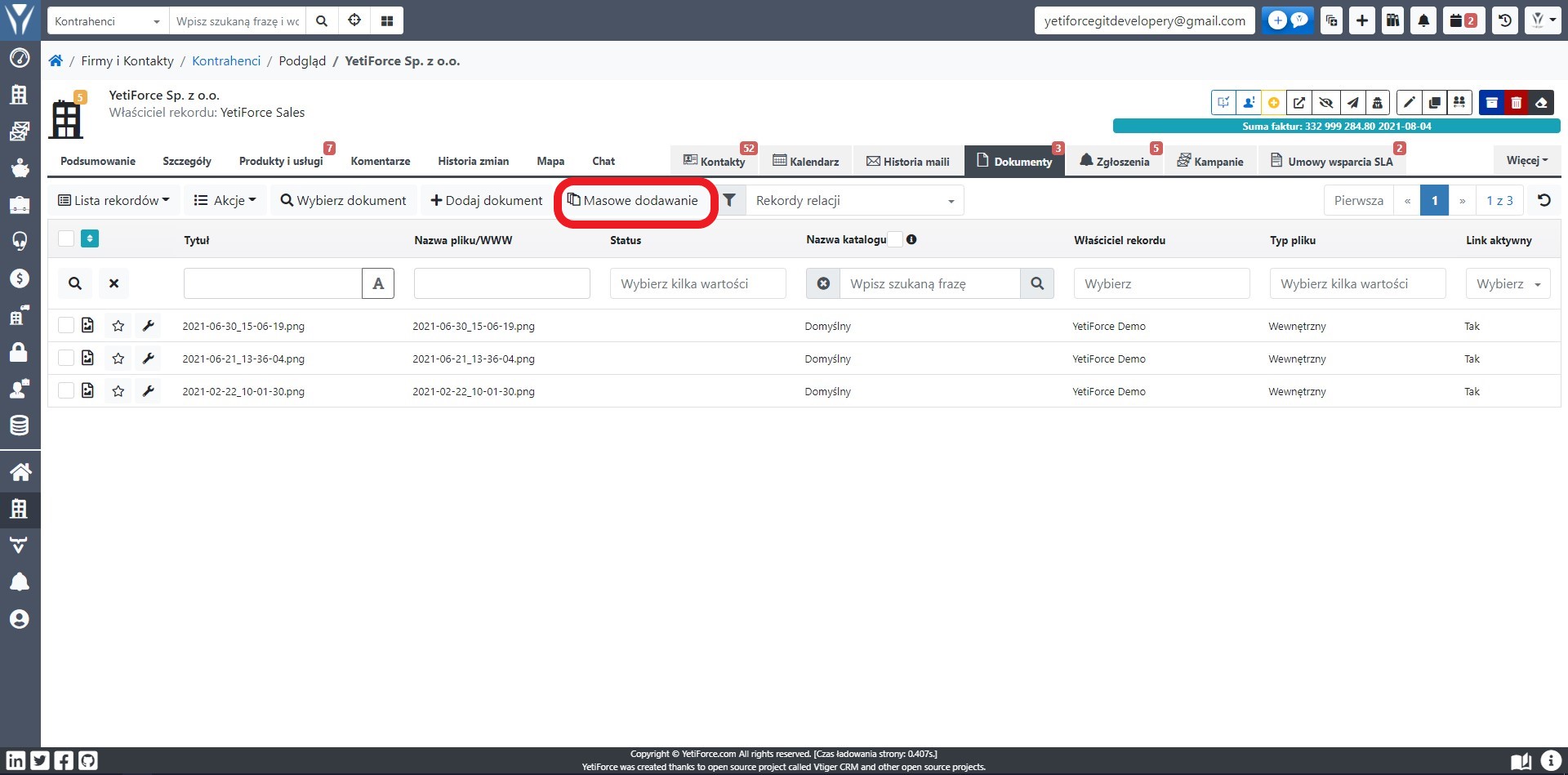
Task: Click the crosshair advanced search icon
Action: tap(354, 20)
